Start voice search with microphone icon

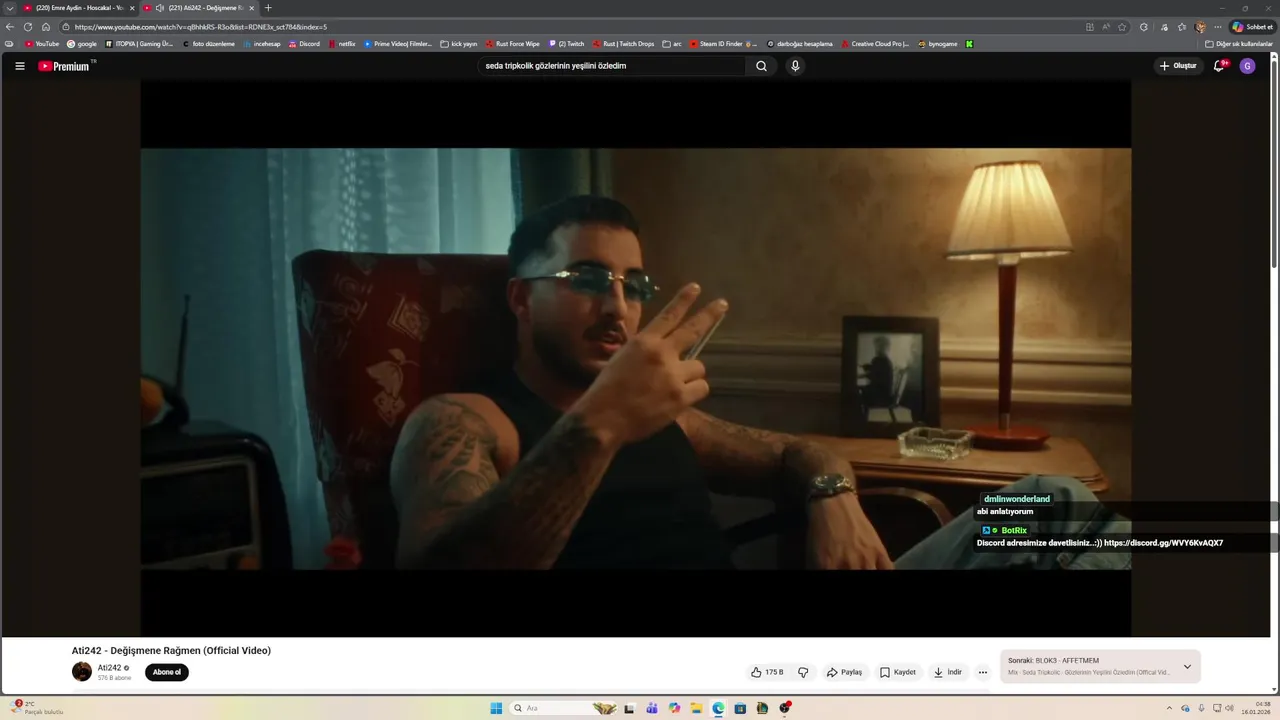[x=795, y=66]
